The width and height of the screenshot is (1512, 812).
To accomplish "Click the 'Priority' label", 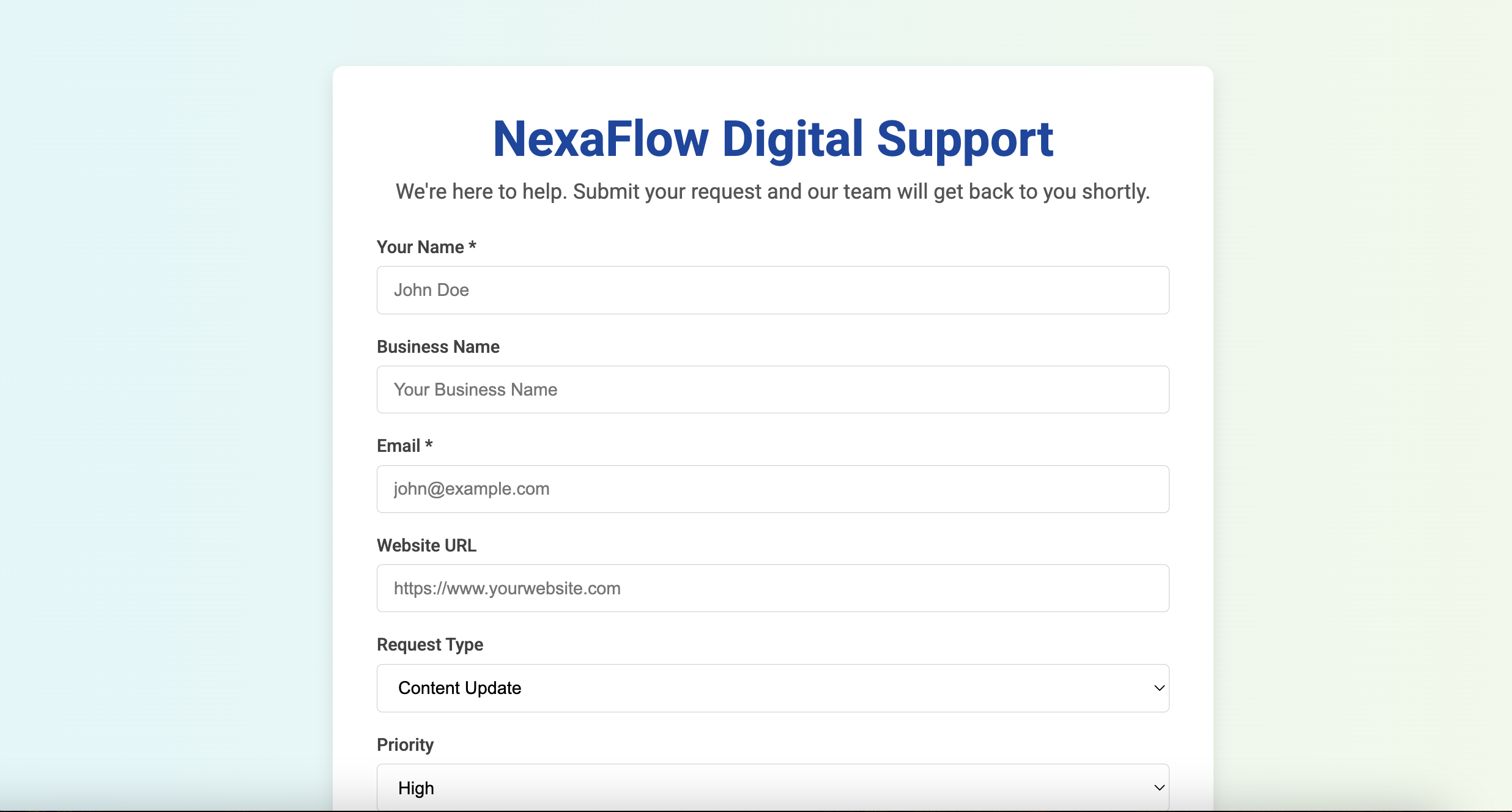I will (405, 745).
